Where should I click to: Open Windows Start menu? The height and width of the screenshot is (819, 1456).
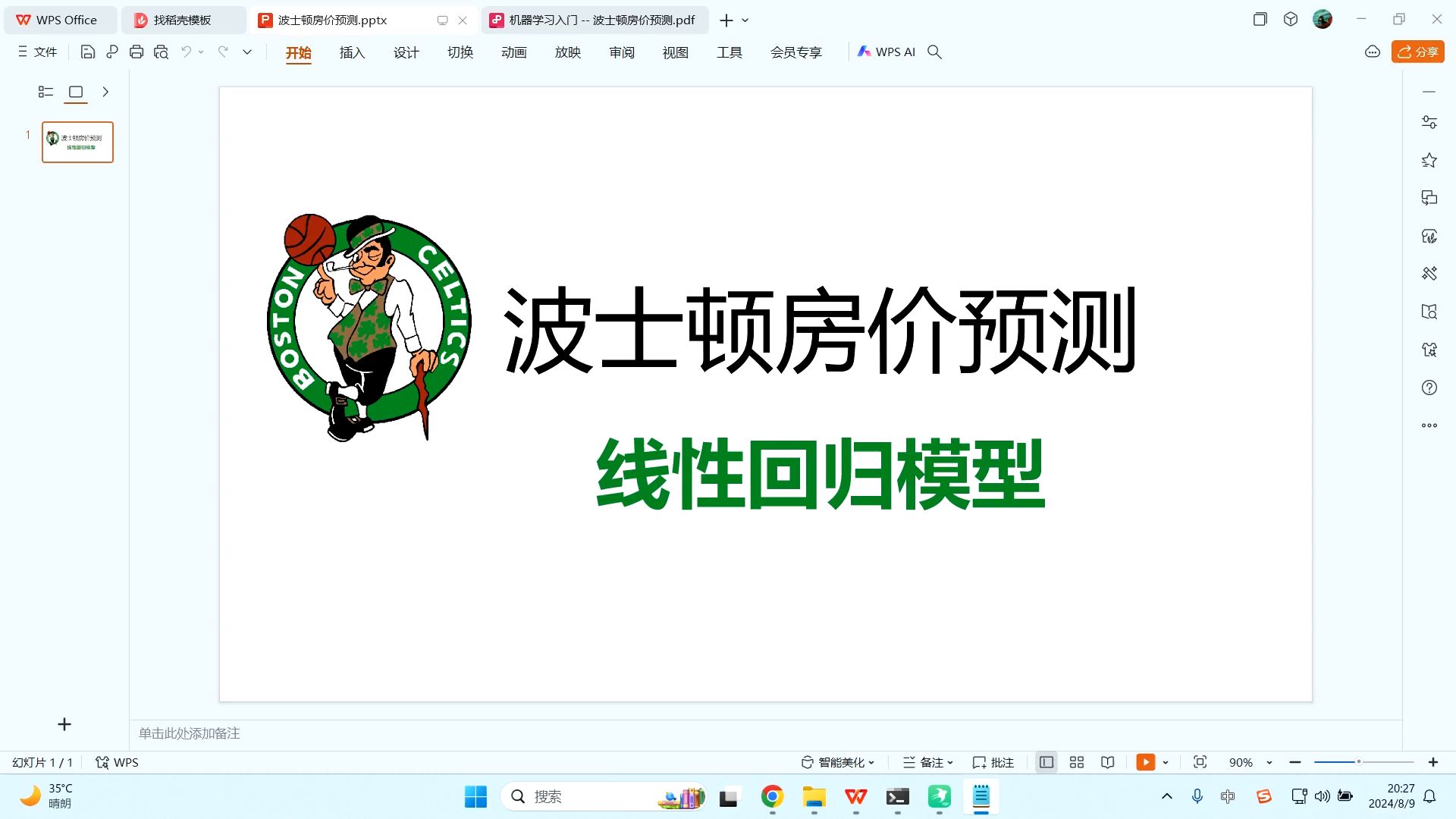pos(475,796)
